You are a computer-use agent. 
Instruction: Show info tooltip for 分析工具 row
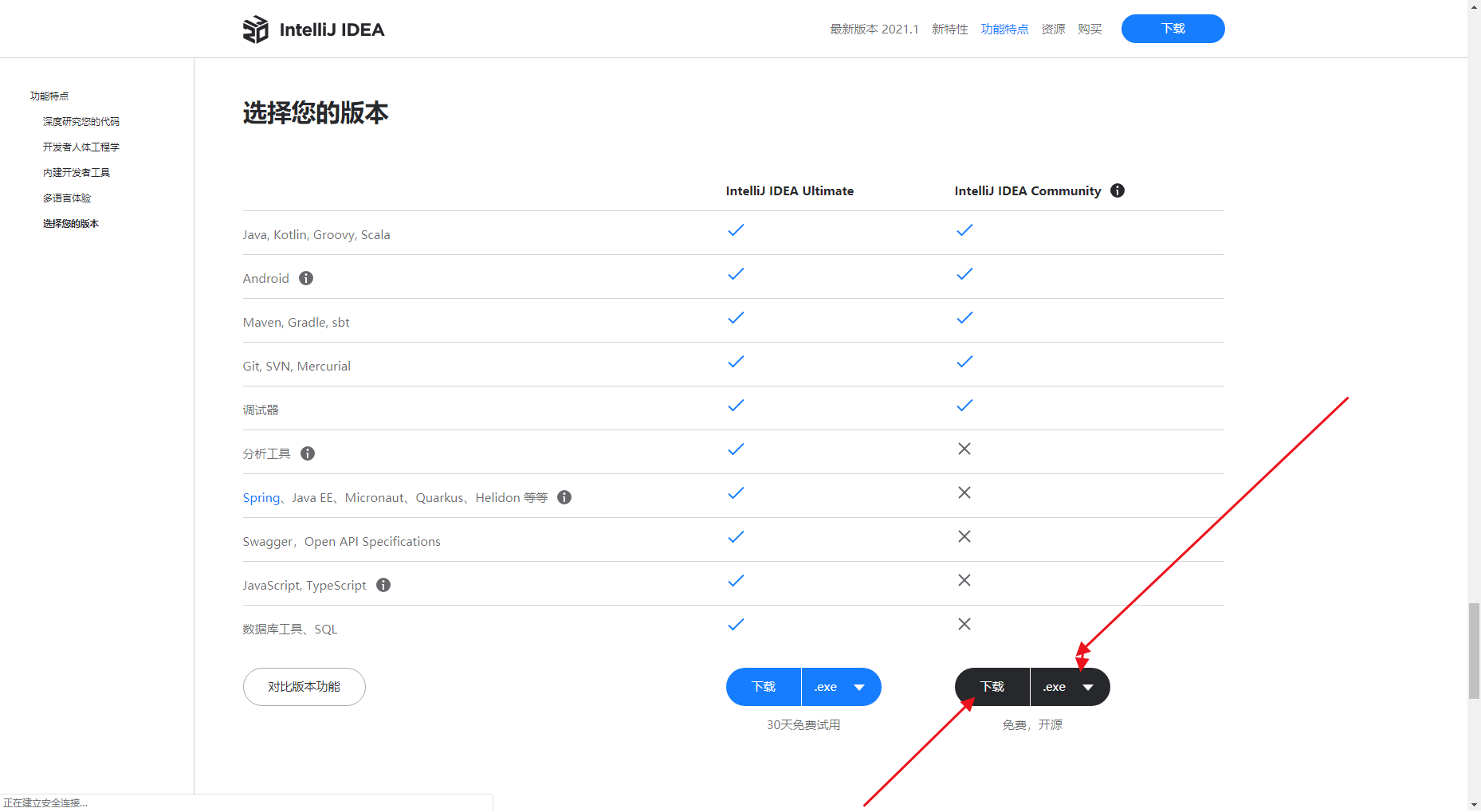pos(308,453)
